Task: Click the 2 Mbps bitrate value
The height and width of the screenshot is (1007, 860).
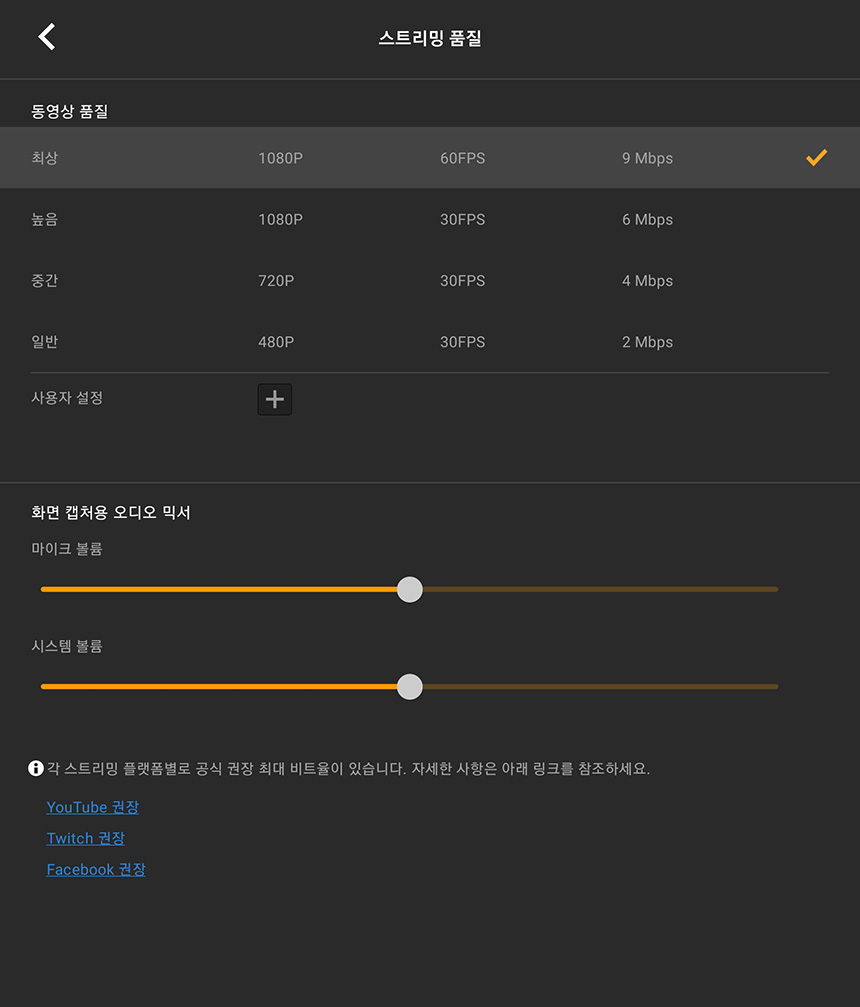Action: [647, 342]
